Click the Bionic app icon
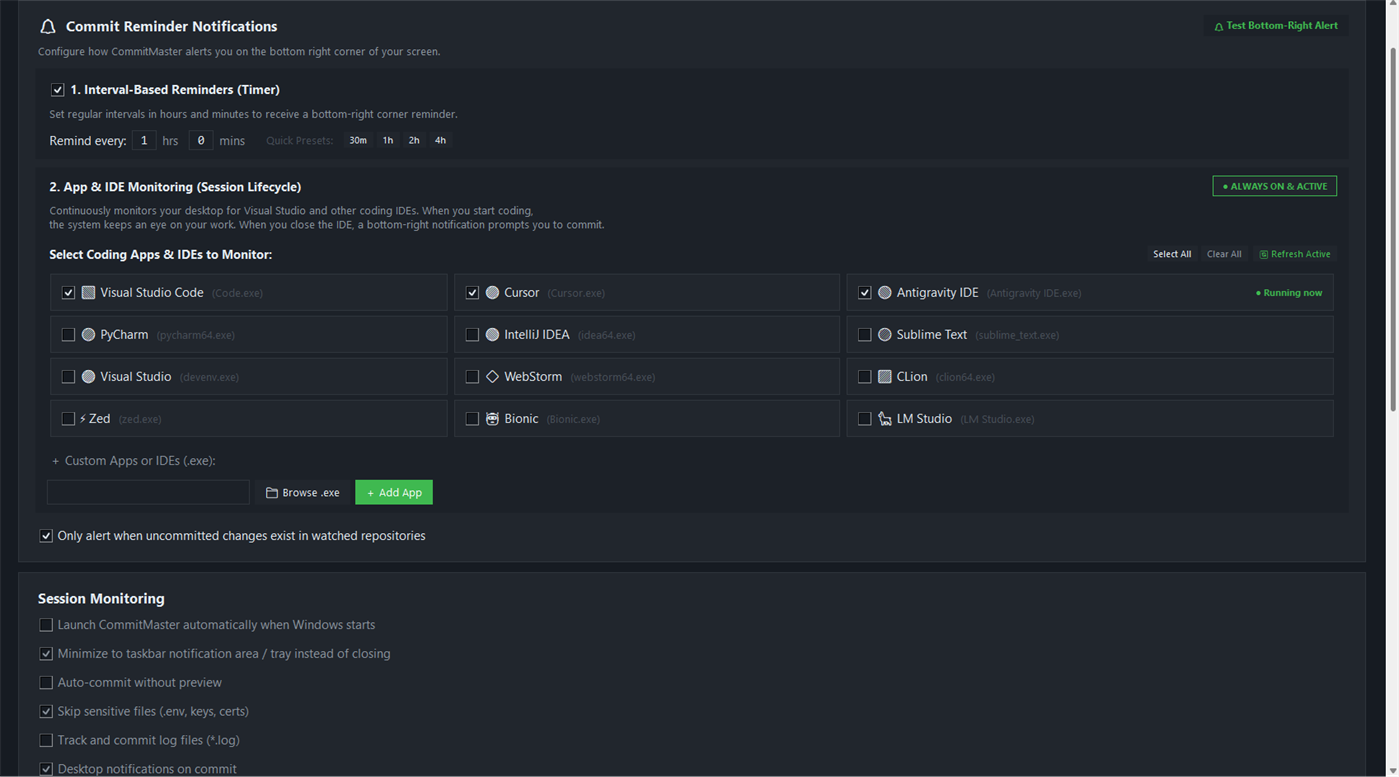The width and height of the screenshot is (1399, 777). [492, 419]
